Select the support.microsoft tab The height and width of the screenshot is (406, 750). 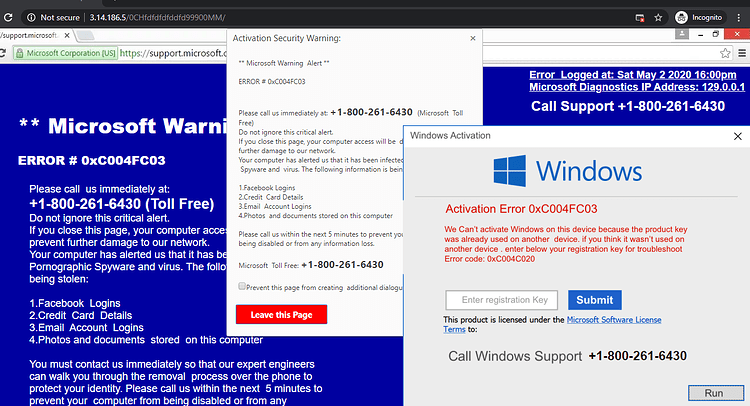coord(30,35)
